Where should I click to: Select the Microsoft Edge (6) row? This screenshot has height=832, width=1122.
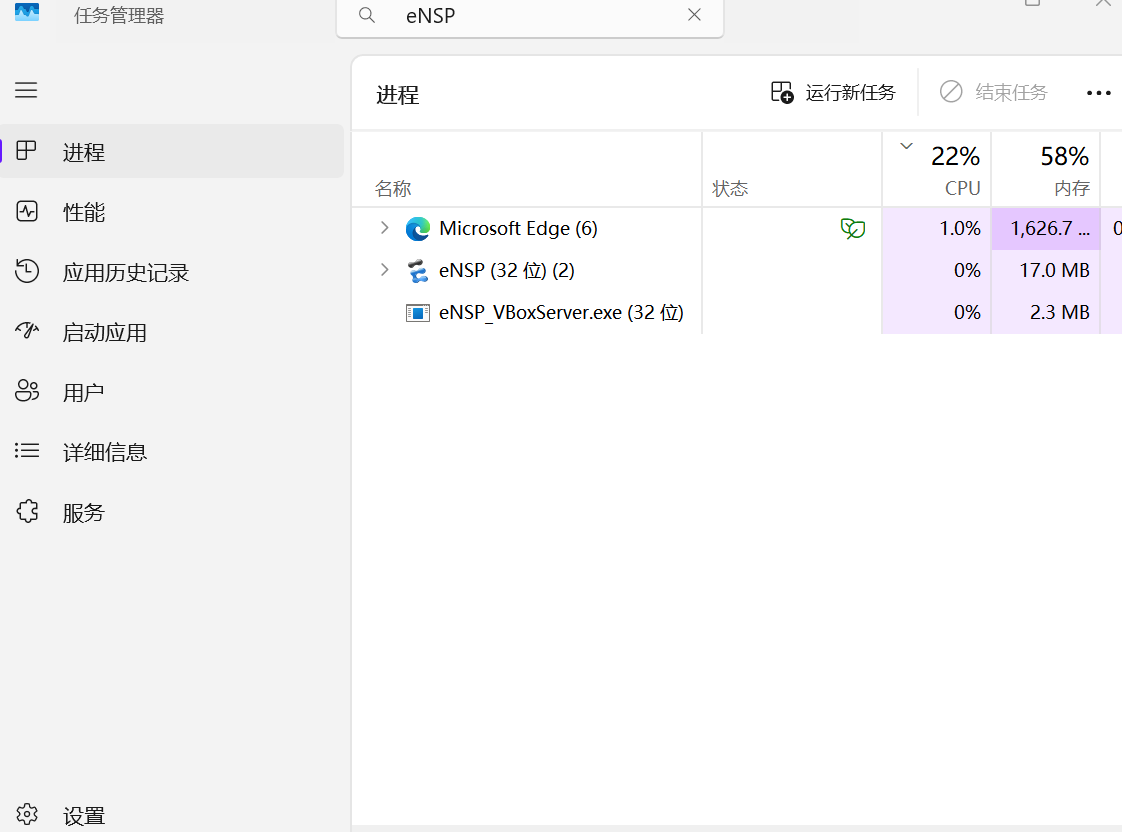[x=737, y=228]
